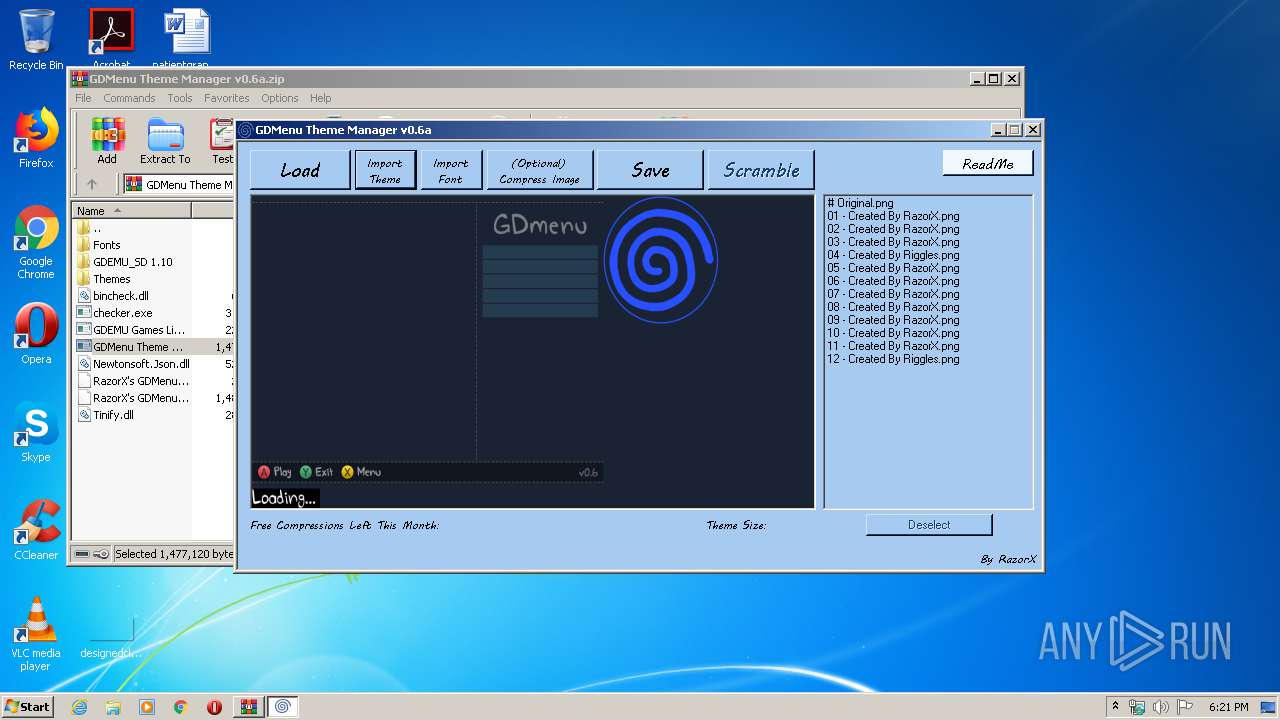Select '08 - Created By RazorX.png'
Viewport: 1280px width, 720px height.
pyautogui.click(x=893, y=307)
